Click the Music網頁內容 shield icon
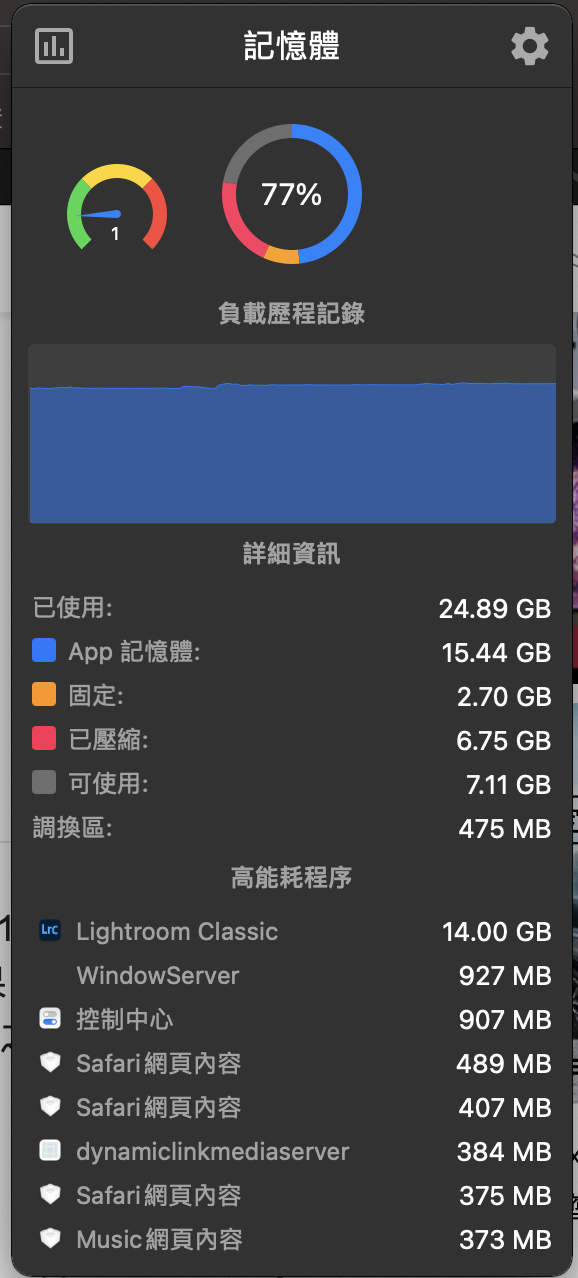Image resolution: width=578 pixels, height=1278 pixels. pos(50,1238)
